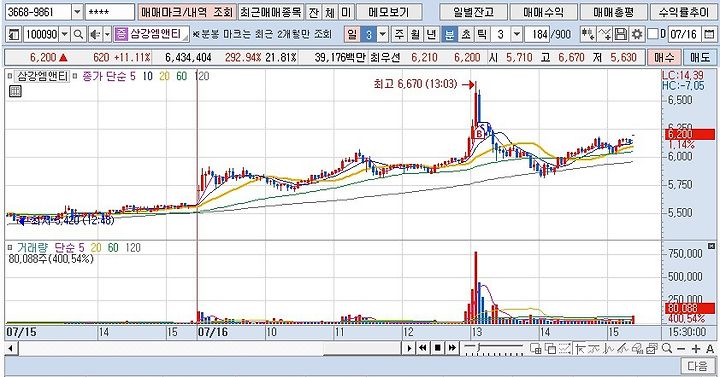
Task: Toggle the 삼강엠앤티 legend small square marker
Action: click(x=10, y=76)
